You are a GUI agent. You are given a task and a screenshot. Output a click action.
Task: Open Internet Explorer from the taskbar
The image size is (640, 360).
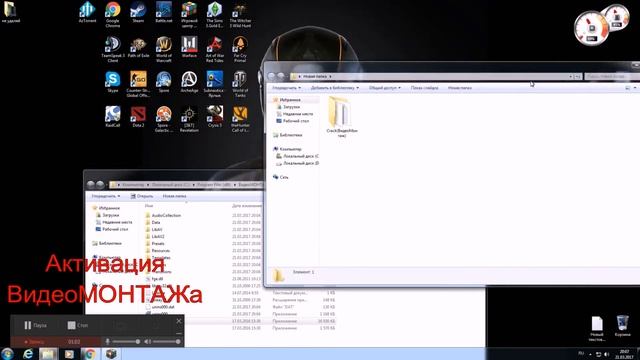pos(28,353)
